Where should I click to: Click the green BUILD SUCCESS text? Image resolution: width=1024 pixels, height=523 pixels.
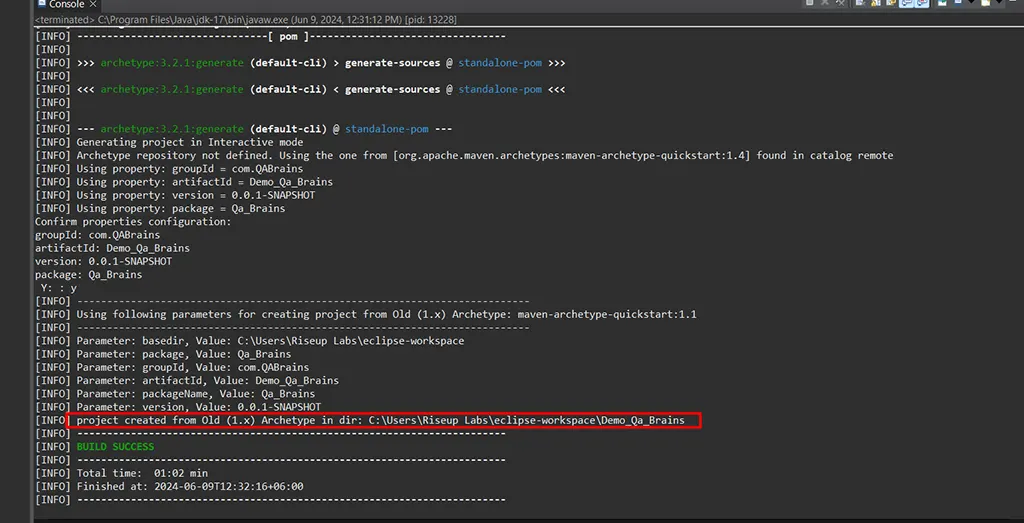(115, 447)
